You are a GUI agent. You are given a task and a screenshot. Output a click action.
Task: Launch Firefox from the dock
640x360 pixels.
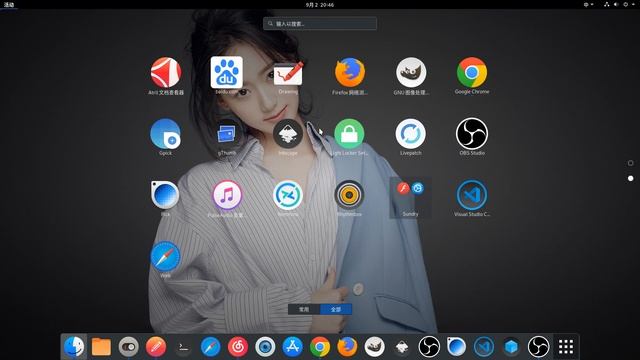point(347,347)
